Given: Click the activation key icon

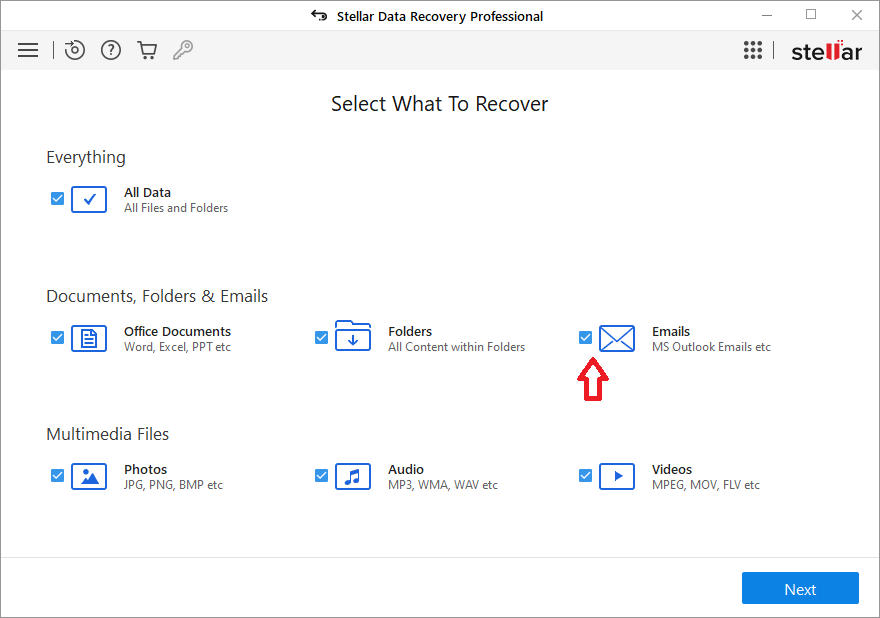Looking at the screenshot, I should (183, 50).
